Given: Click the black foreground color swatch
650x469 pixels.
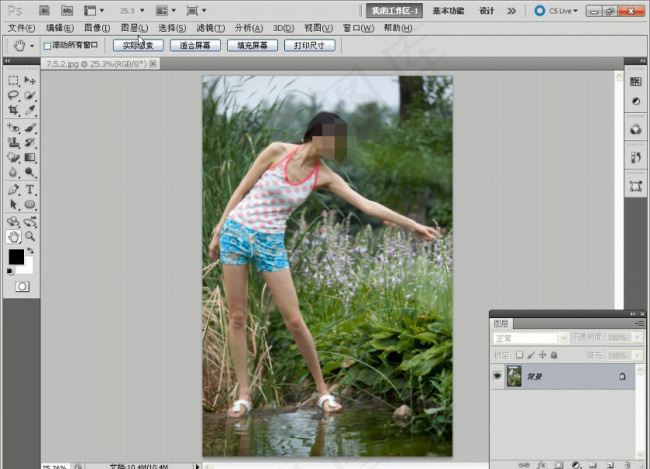Looking at the screenshot, I should [x=16, y=256].
